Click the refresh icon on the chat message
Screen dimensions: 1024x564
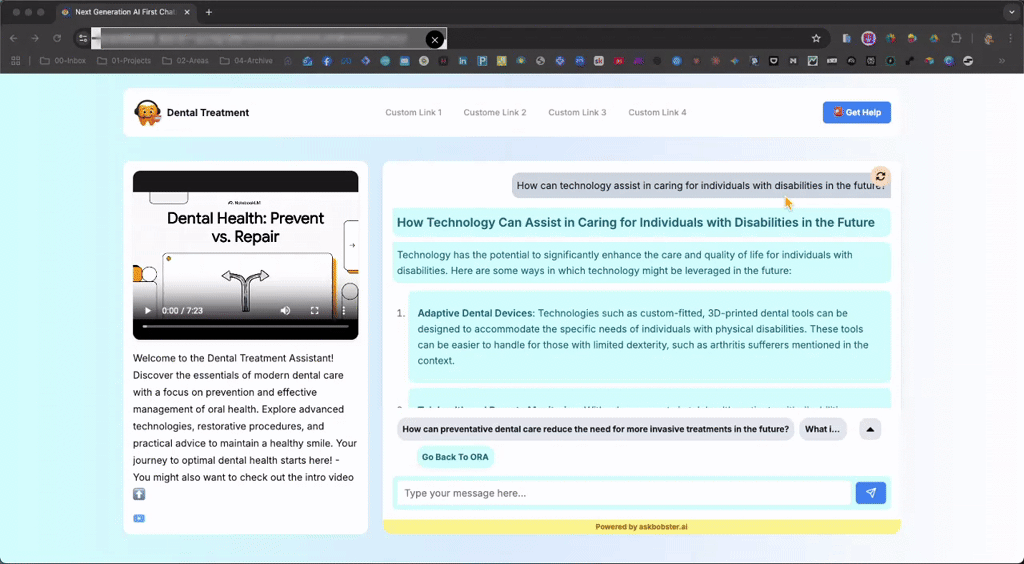pos(880,176)
